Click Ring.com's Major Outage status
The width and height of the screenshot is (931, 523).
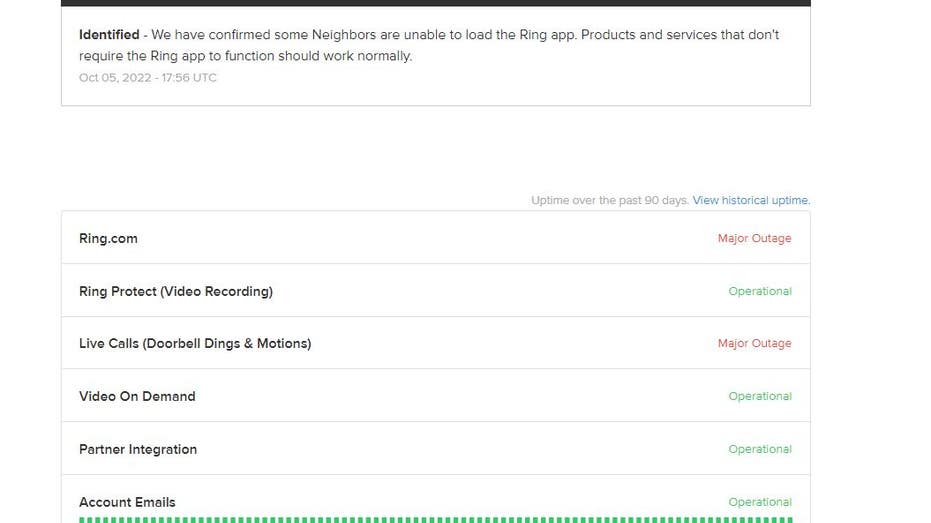(754, 238)
